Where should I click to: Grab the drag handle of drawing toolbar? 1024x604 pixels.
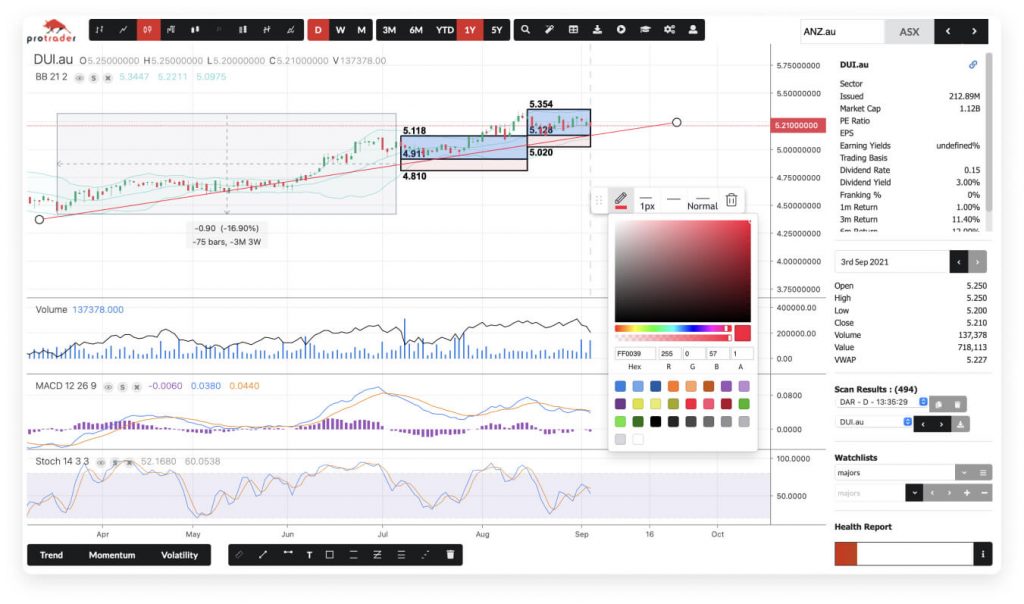(598, 200)
